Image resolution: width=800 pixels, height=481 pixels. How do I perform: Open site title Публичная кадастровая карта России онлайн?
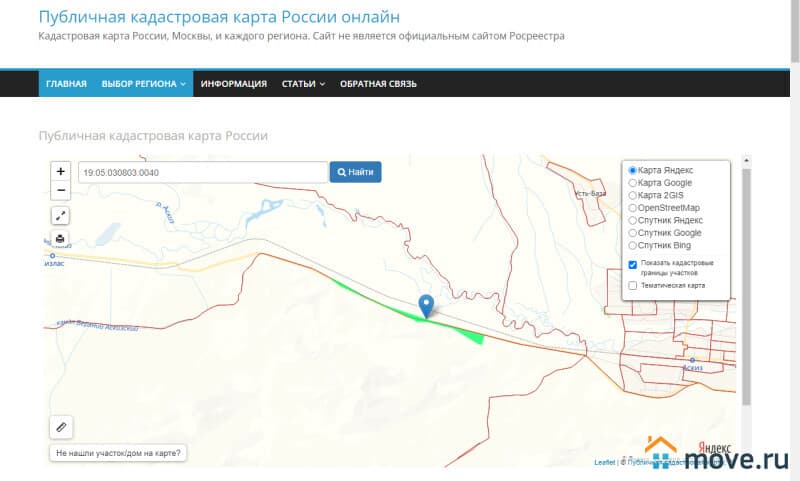(x=219, y=17)
